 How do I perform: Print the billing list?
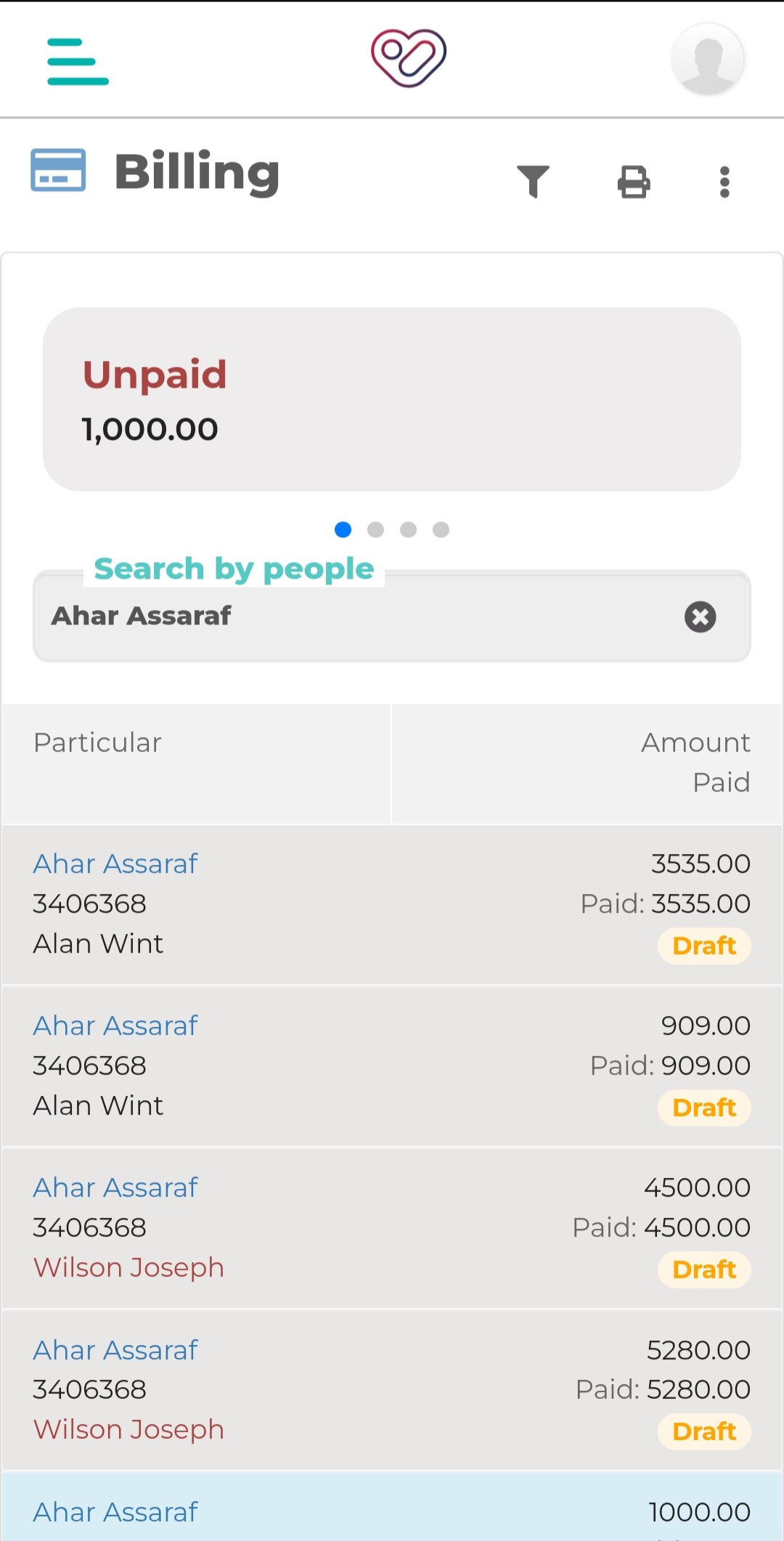[634, 182]
